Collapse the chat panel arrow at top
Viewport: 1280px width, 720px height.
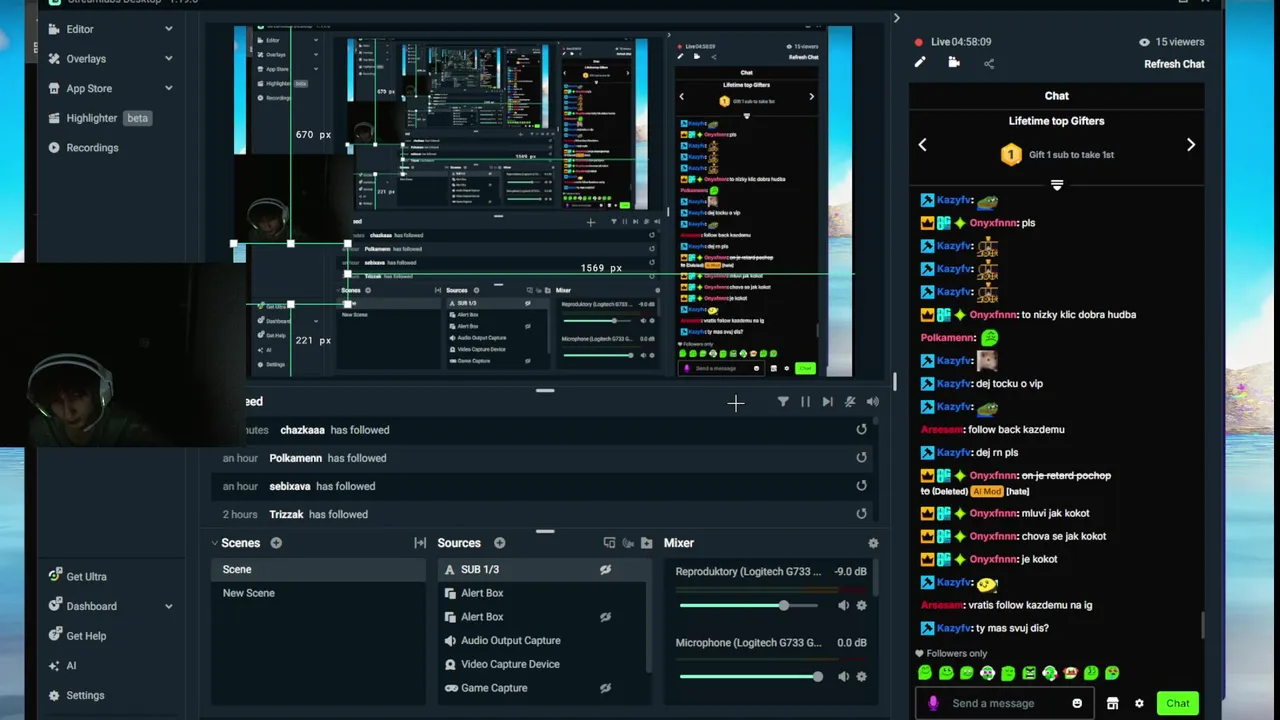tap(896, 18)
